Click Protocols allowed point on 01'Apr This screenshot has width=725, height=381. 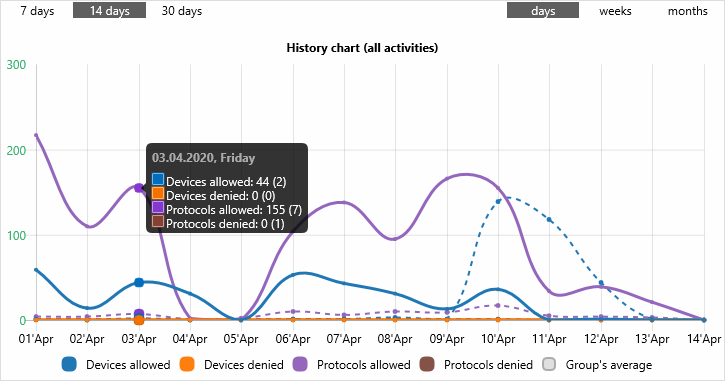point(36,135)
